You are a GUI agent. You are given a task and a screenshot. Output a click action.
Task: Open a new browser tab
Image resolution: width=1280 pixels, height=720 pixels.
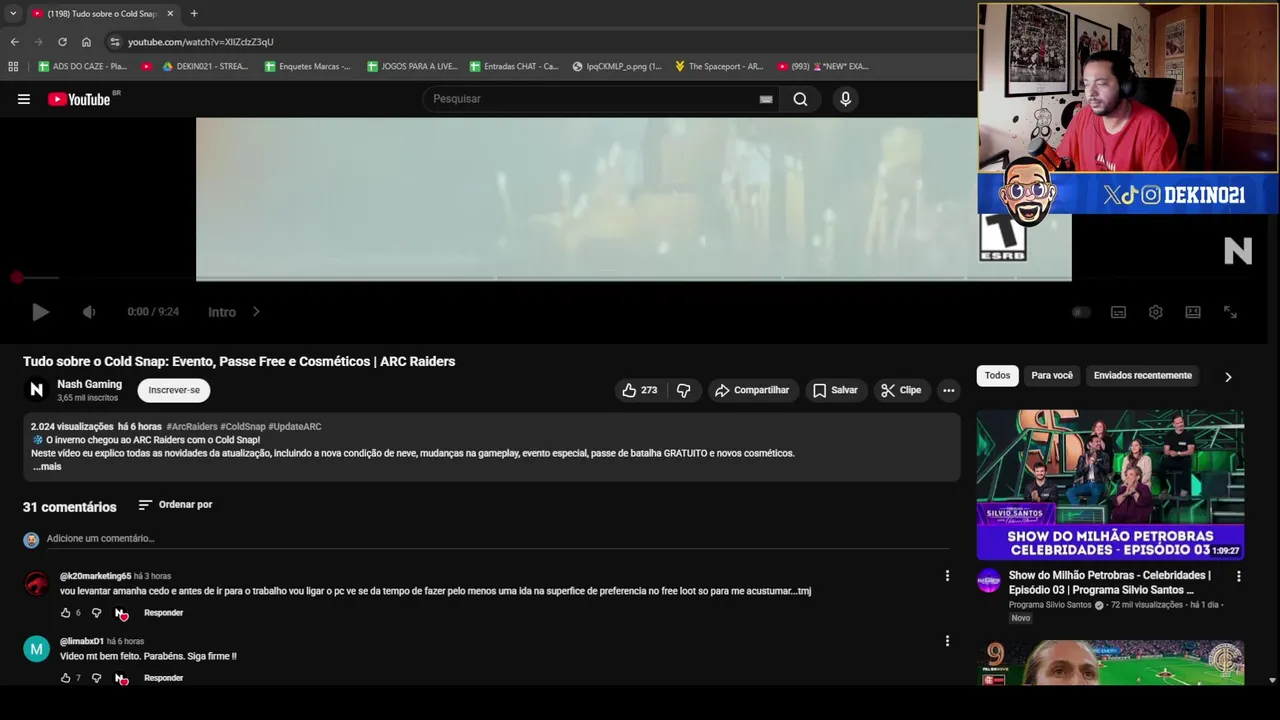(x=194, y=14)
